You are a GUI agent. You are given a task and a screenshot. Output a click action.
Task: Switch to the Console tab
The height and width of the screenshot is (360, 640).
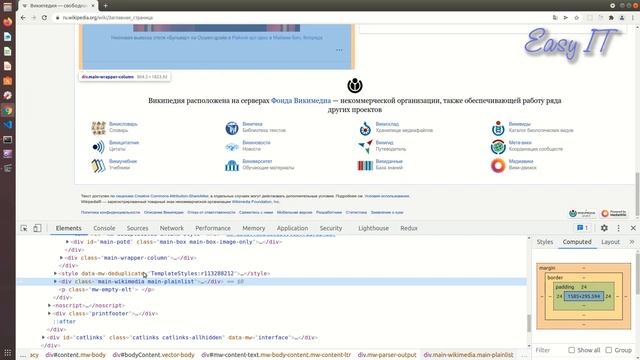(104, 228)
